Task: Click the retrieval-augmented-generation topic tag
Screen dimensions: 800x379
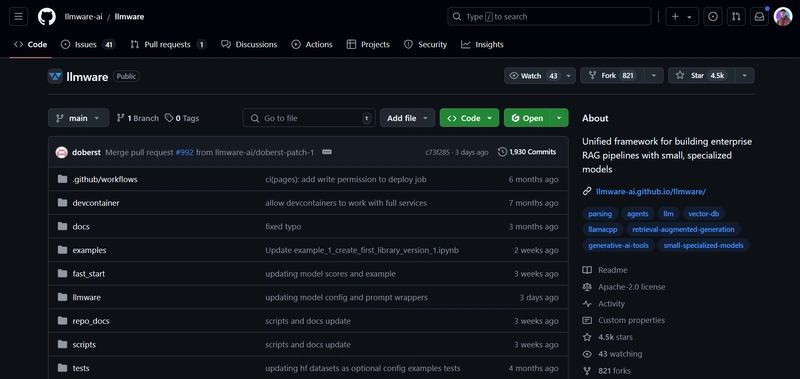Action: coord(683,230)
